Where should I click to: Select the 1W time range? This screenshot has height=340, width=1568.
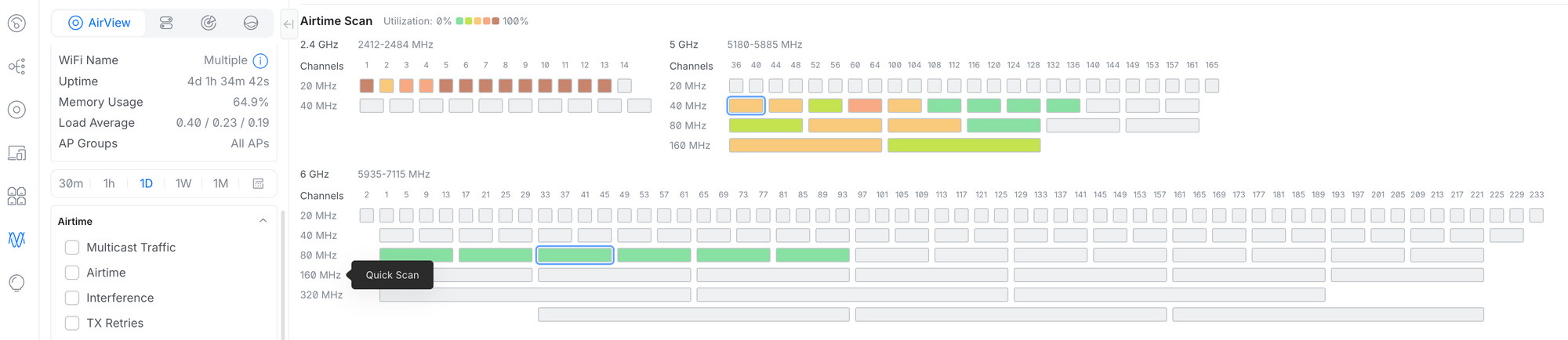pos(183,183)
